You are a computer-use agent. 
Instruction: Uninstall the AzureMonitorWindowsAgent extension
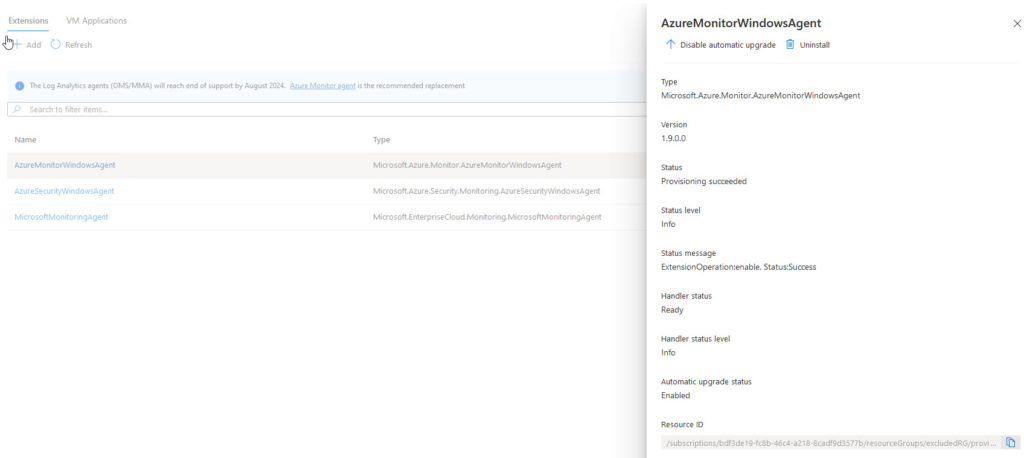808,45
